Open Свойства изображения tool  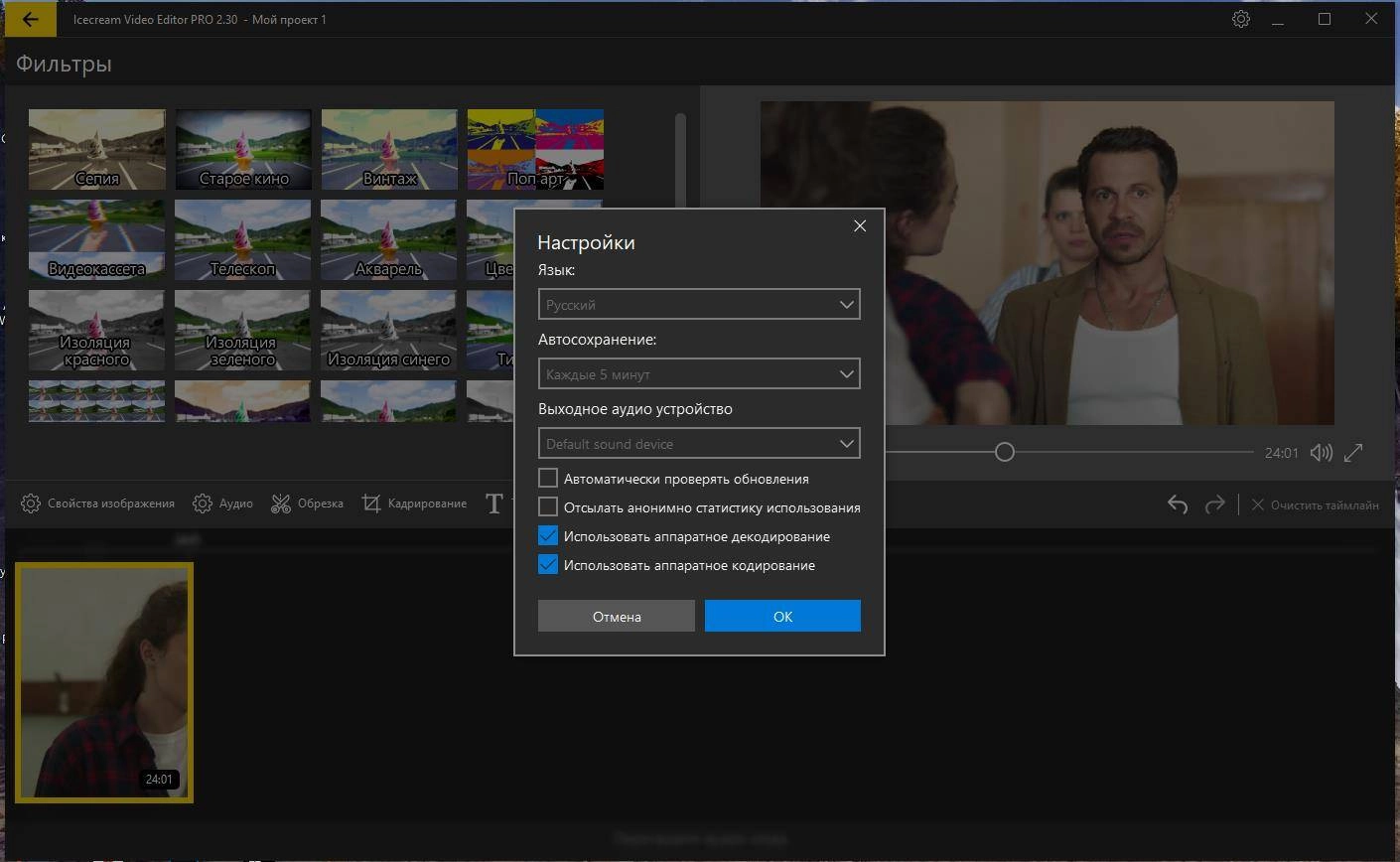[x=97, y=503]
